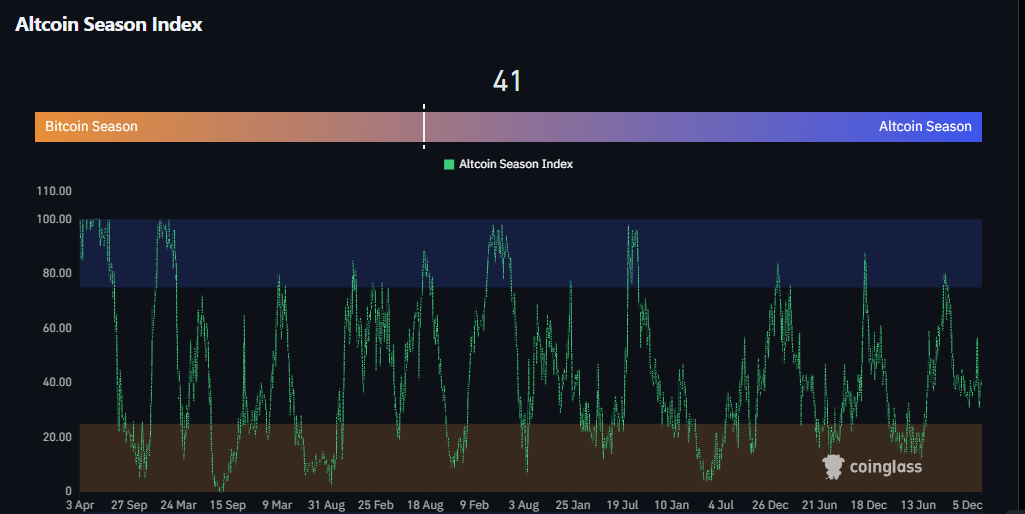Click the Altcoin Season Index title
Screen dimensions: 1025x514
point(109,24)
